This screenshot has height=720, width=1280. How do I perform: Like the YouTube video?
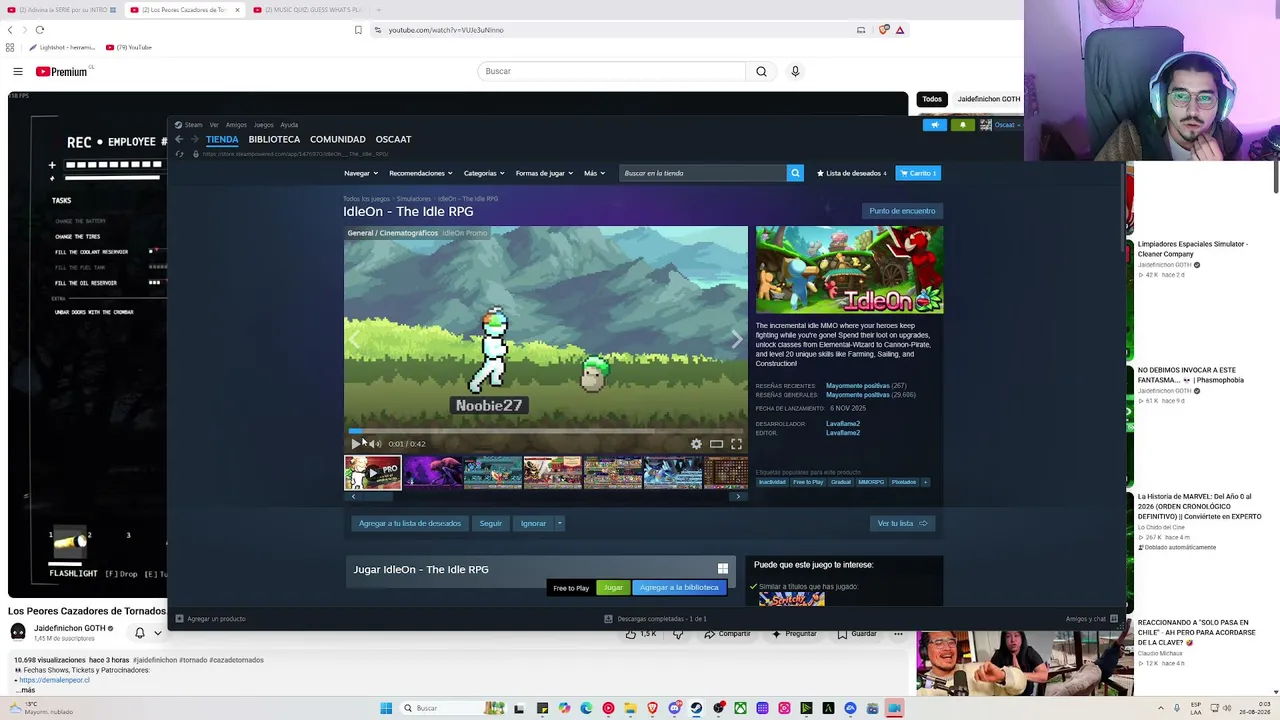[642, 634]
